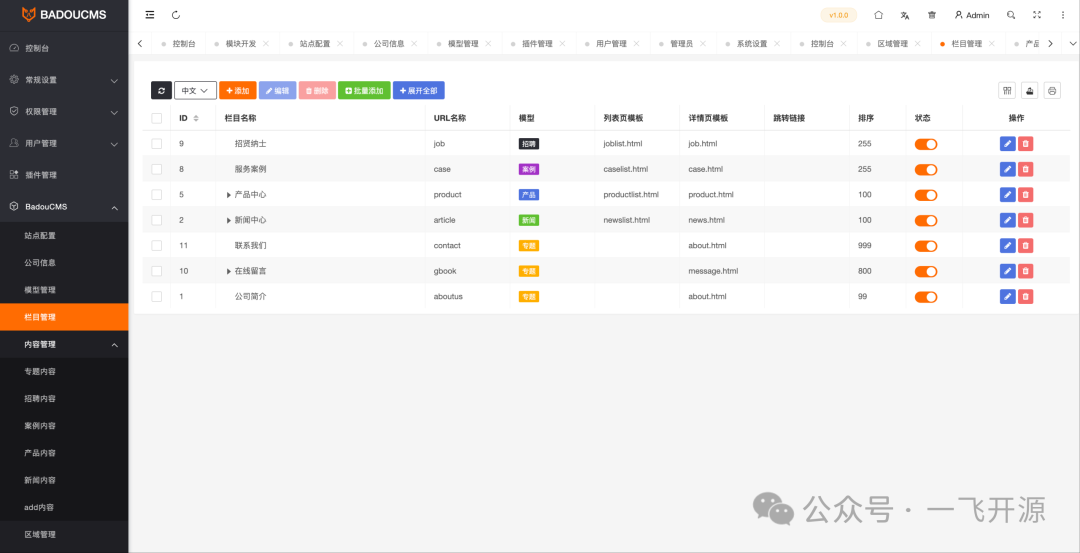Disable status switch for 在线留言
This screenshot has width=1080, height=553.
coord(926,271)
